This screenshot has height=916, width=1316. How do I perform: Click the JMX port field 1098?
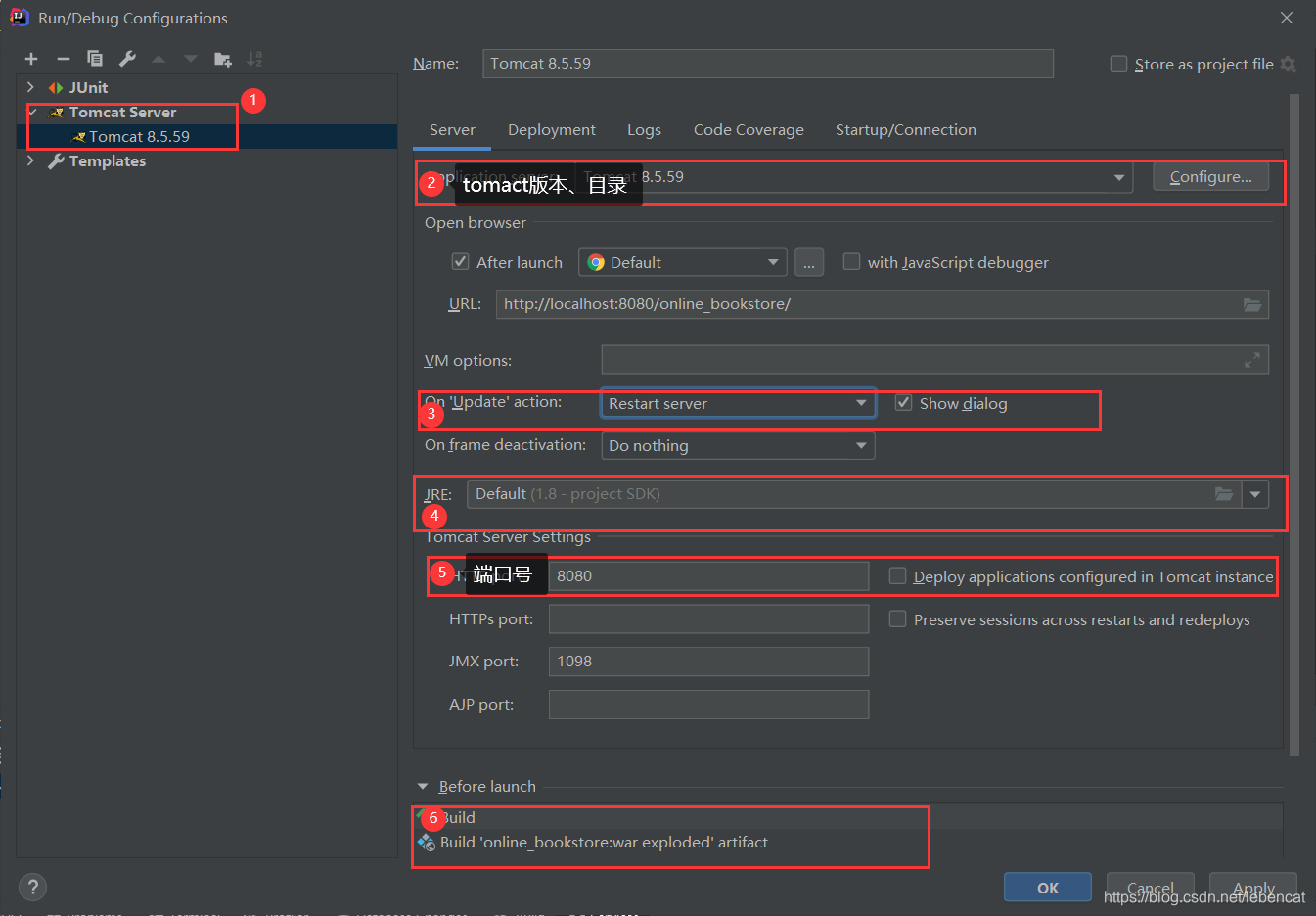click(708, 662)
